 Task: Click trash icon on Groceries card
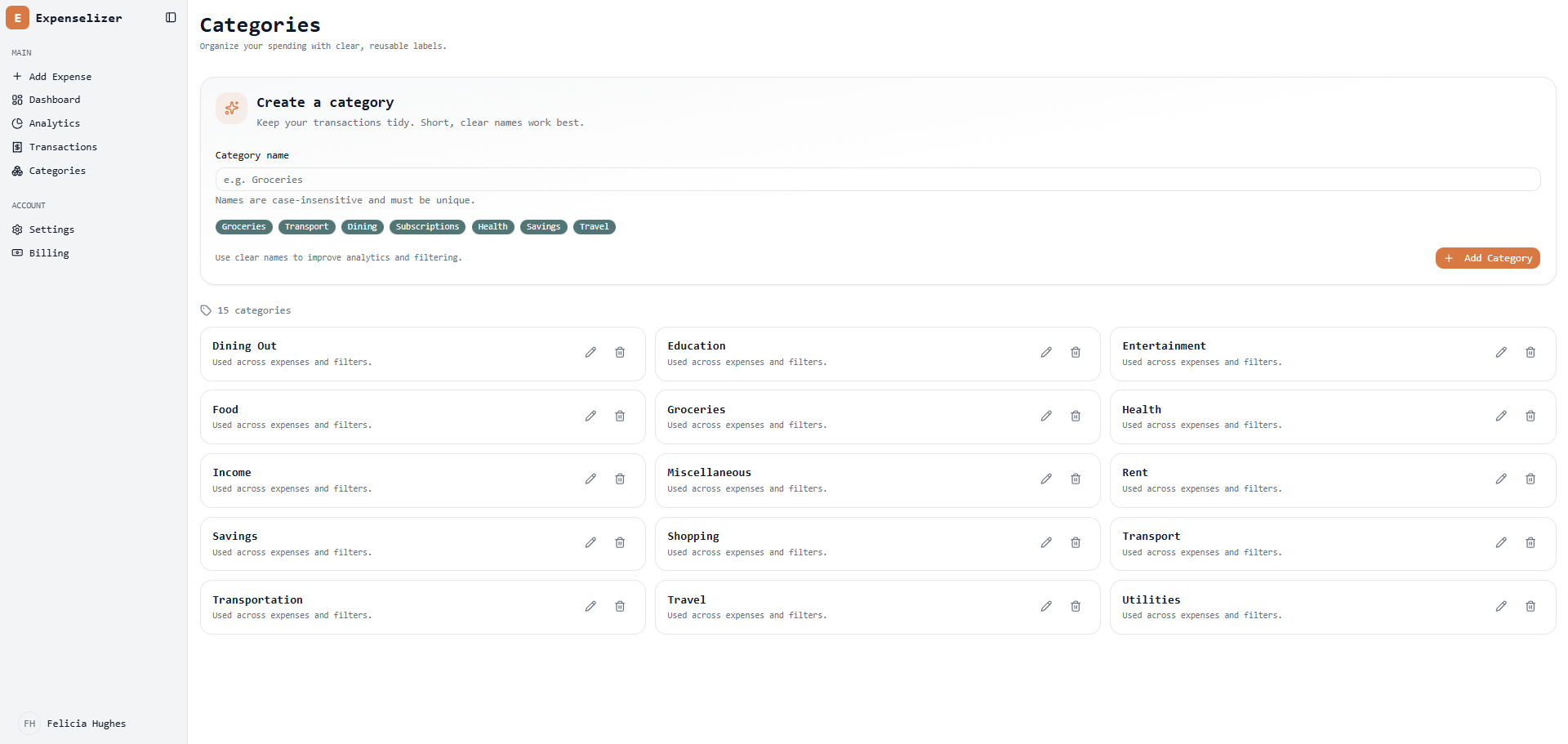pos(1076,417)
